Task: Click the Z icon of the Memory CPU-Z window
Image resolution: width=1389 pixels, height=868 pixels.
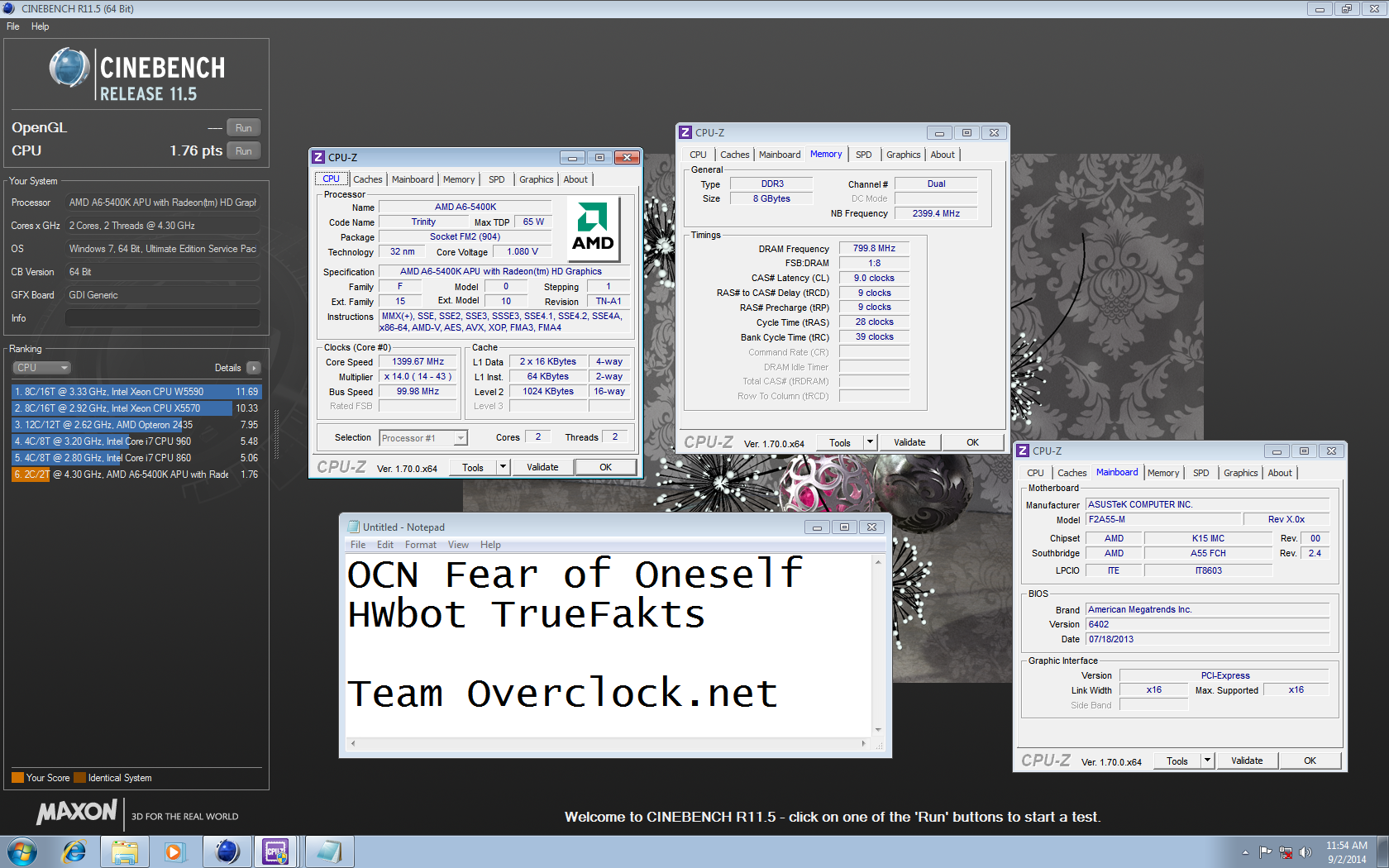Action: click(685, 132)
